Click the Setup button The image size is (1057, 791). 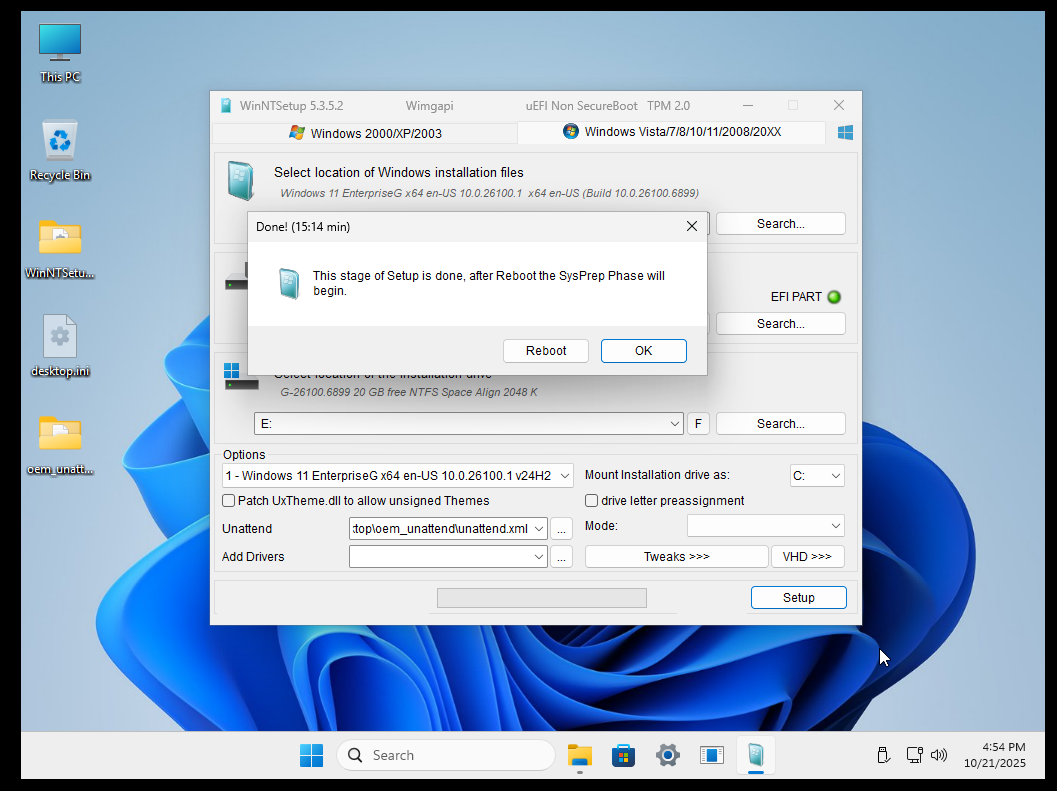coord(799,597)
